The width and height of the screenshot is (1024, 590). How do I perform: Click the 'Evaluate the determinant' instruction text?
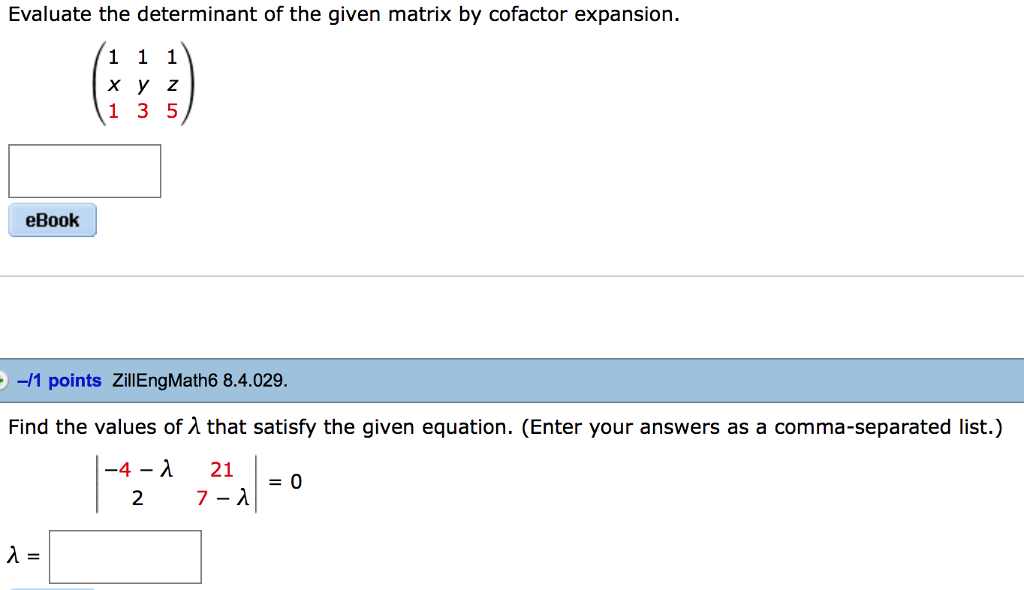click(344, 14)
